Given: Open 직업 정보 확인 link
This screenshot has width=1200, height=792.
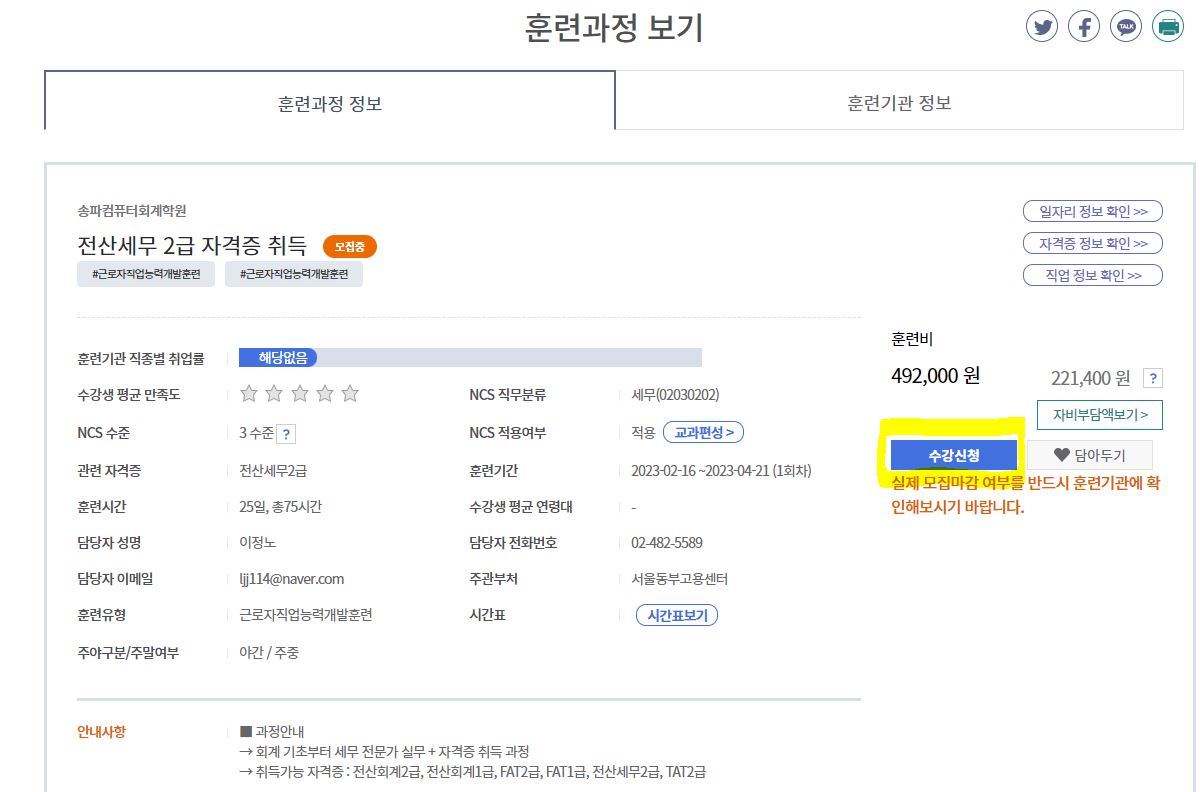Looking at the screenshot, I should [1092, 275].
